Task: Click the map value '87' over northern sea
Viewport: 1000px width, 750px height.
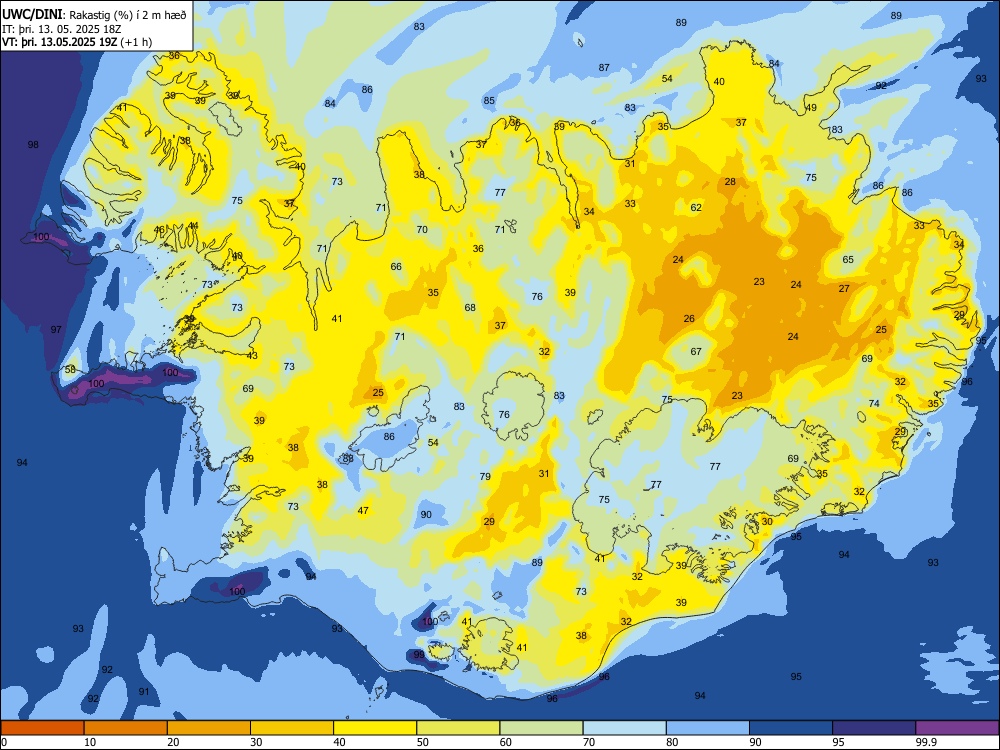Action: coord(605,68)
